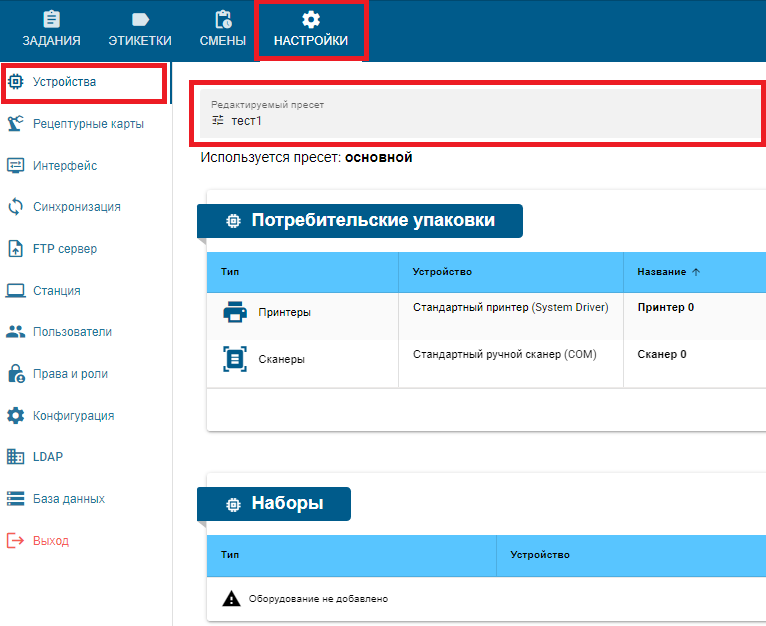Click Выход to log out

click(51, 541)
